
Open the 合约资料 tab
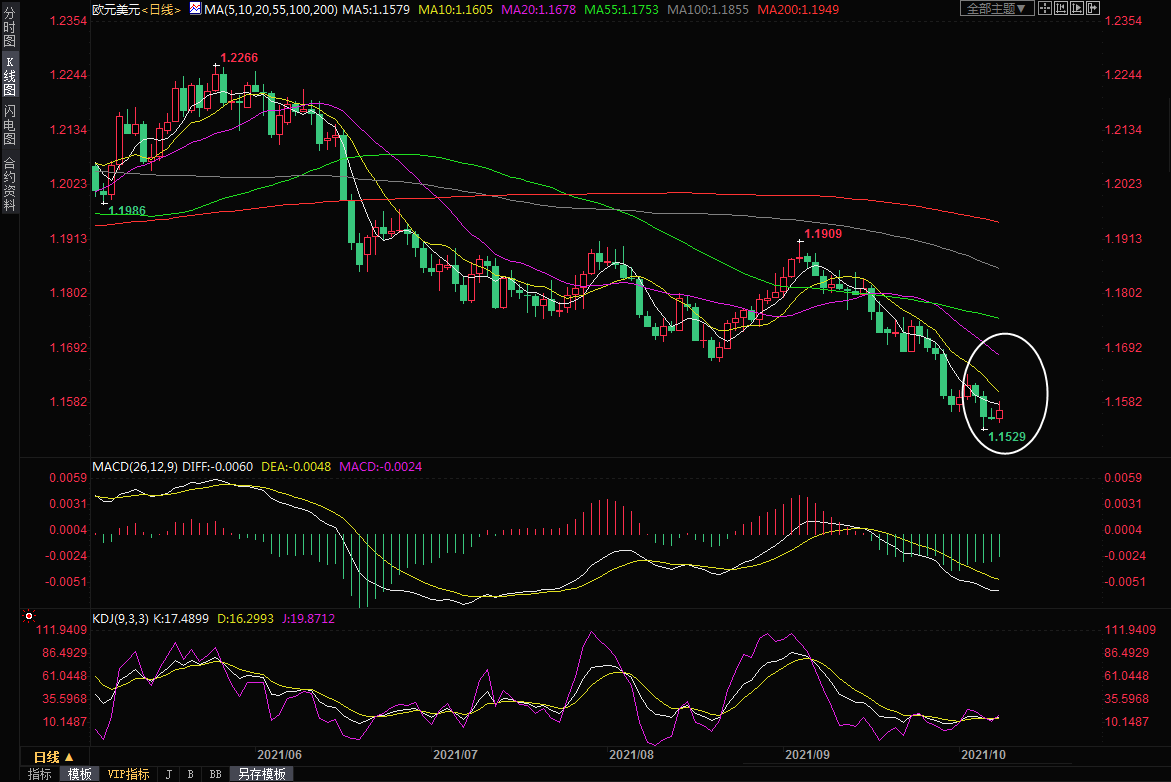9,183
